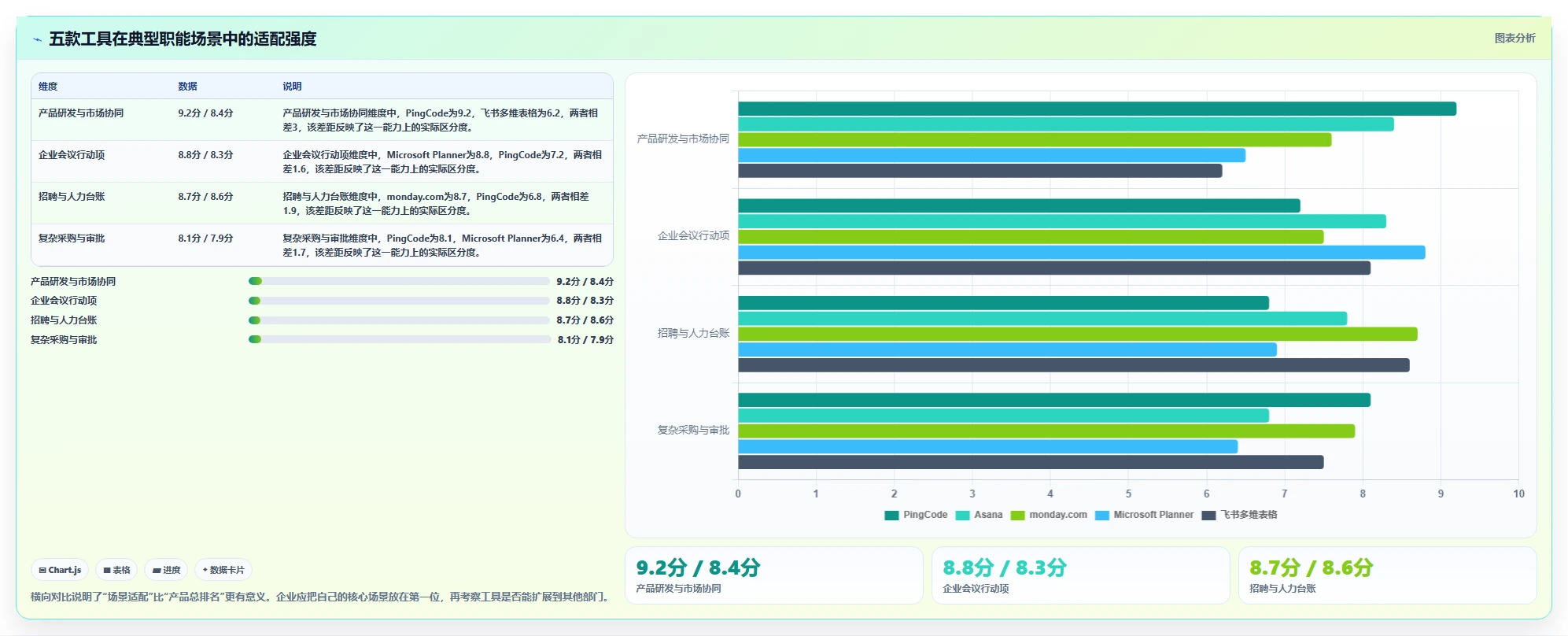Select table cell 产品研发与市场协同
This screenshot has height=636, width=1568.
click(x=81, y=113)
